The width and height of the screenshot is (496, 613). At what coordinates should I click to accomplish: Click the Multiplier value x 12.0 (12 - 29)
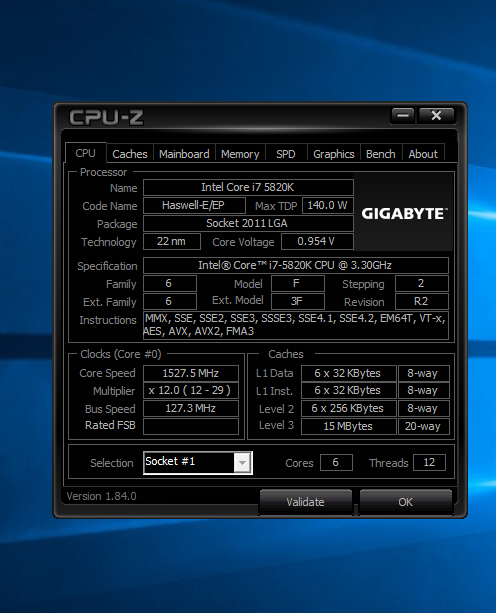191,391
